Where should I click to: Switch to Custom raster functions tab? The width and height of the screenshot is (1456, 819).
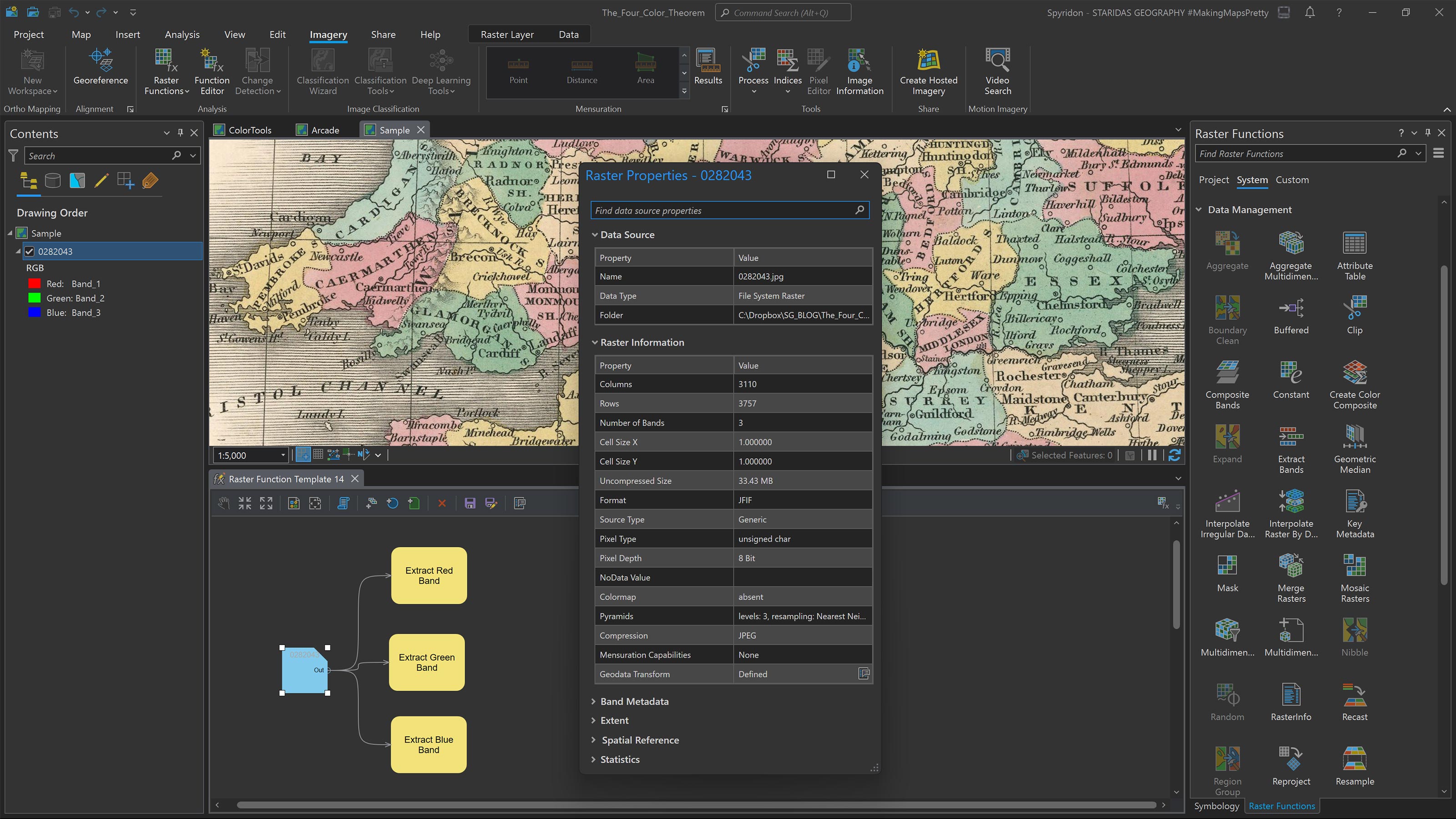pos(1292,180)
